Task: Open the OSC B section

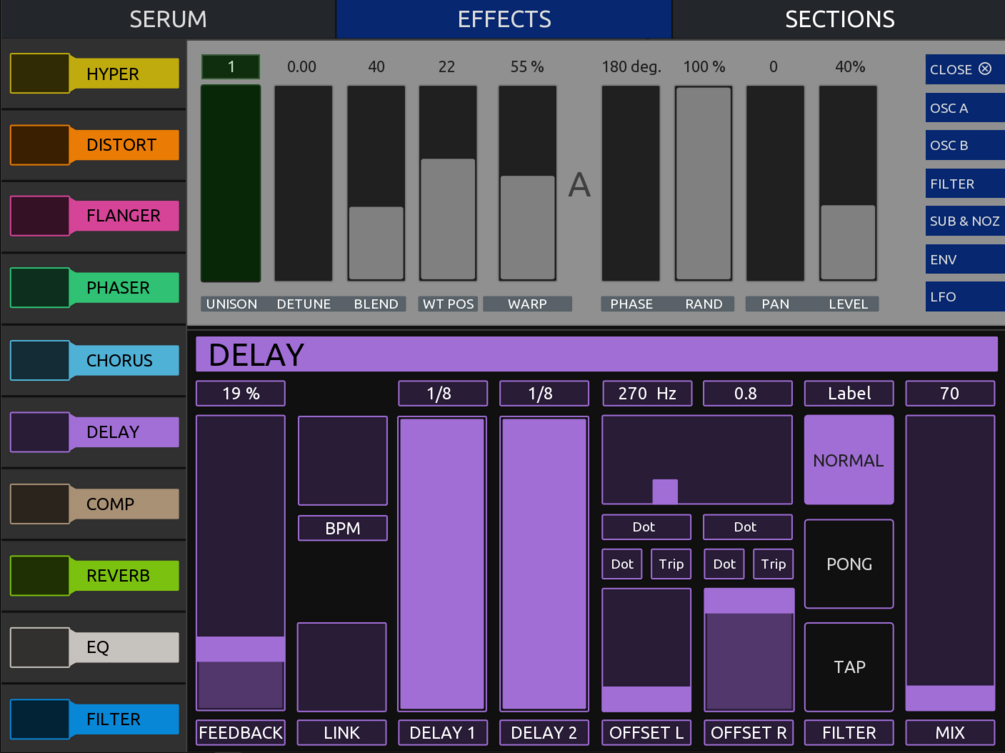Action: tap(965, 145)
